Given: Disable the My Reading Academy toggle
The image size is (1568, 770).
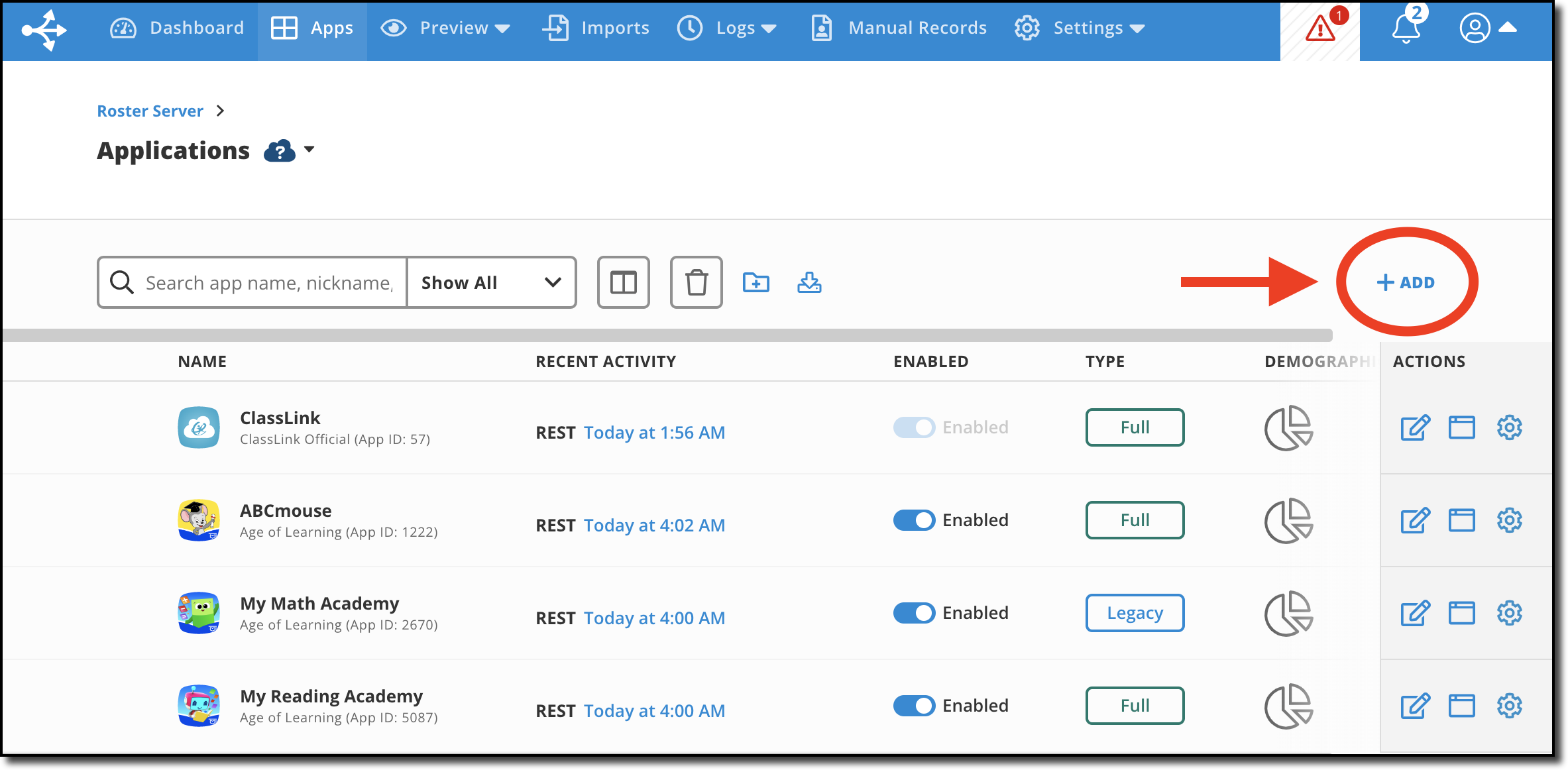Looking at the screenshot, I should (914, 706).
